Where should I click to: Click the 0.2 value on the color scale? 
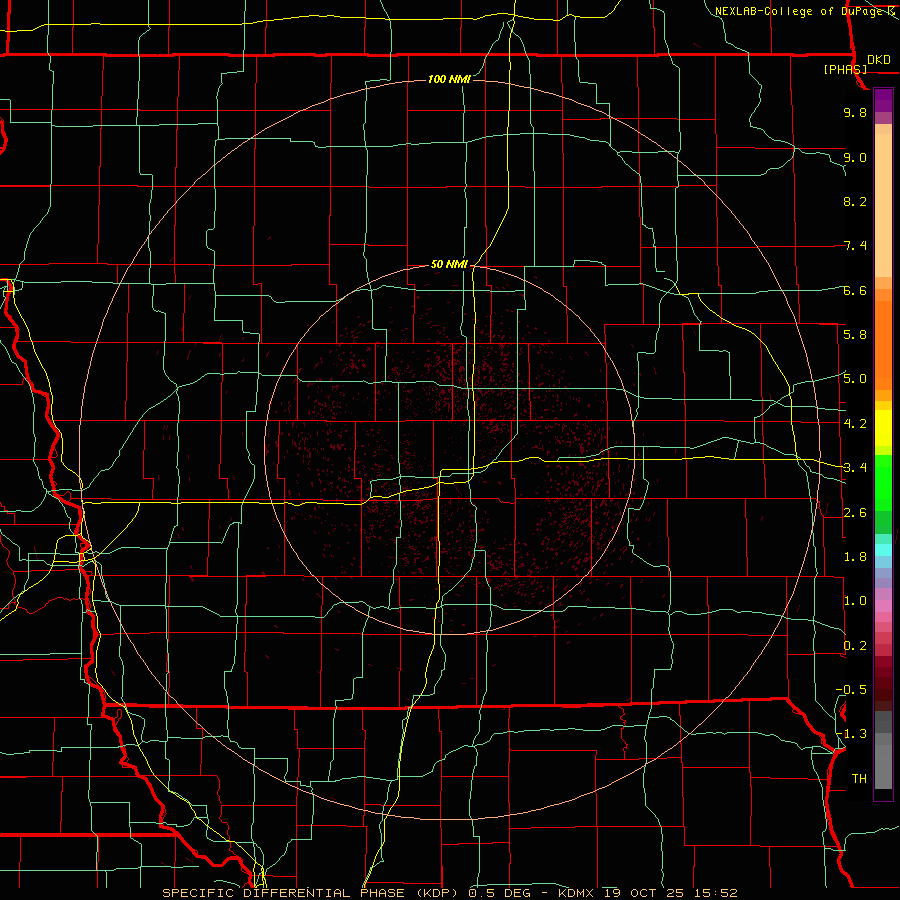coord(855,645)
